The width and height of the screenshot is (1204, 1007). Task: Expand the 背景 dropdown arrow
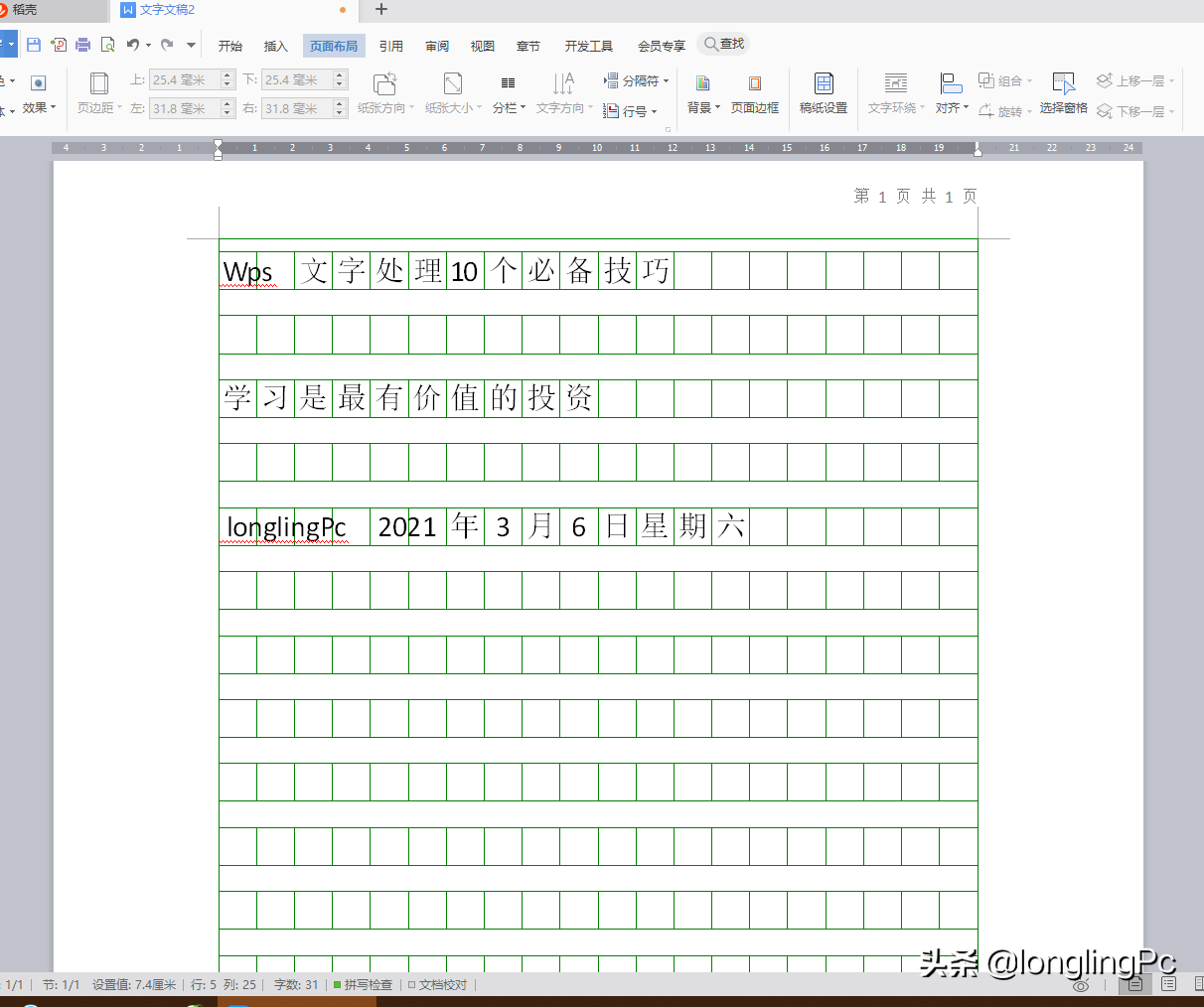(717, 107)
